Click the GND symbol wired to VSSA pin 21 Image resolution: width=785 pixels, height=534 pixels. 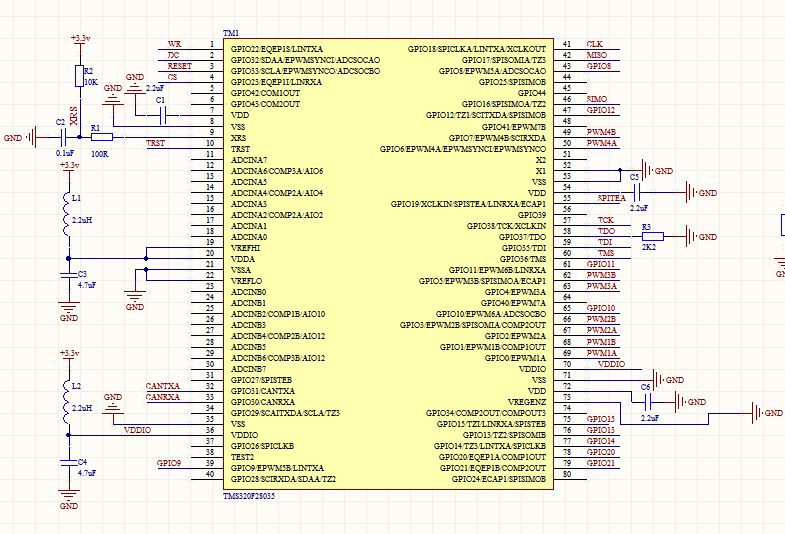click(135, 301)
